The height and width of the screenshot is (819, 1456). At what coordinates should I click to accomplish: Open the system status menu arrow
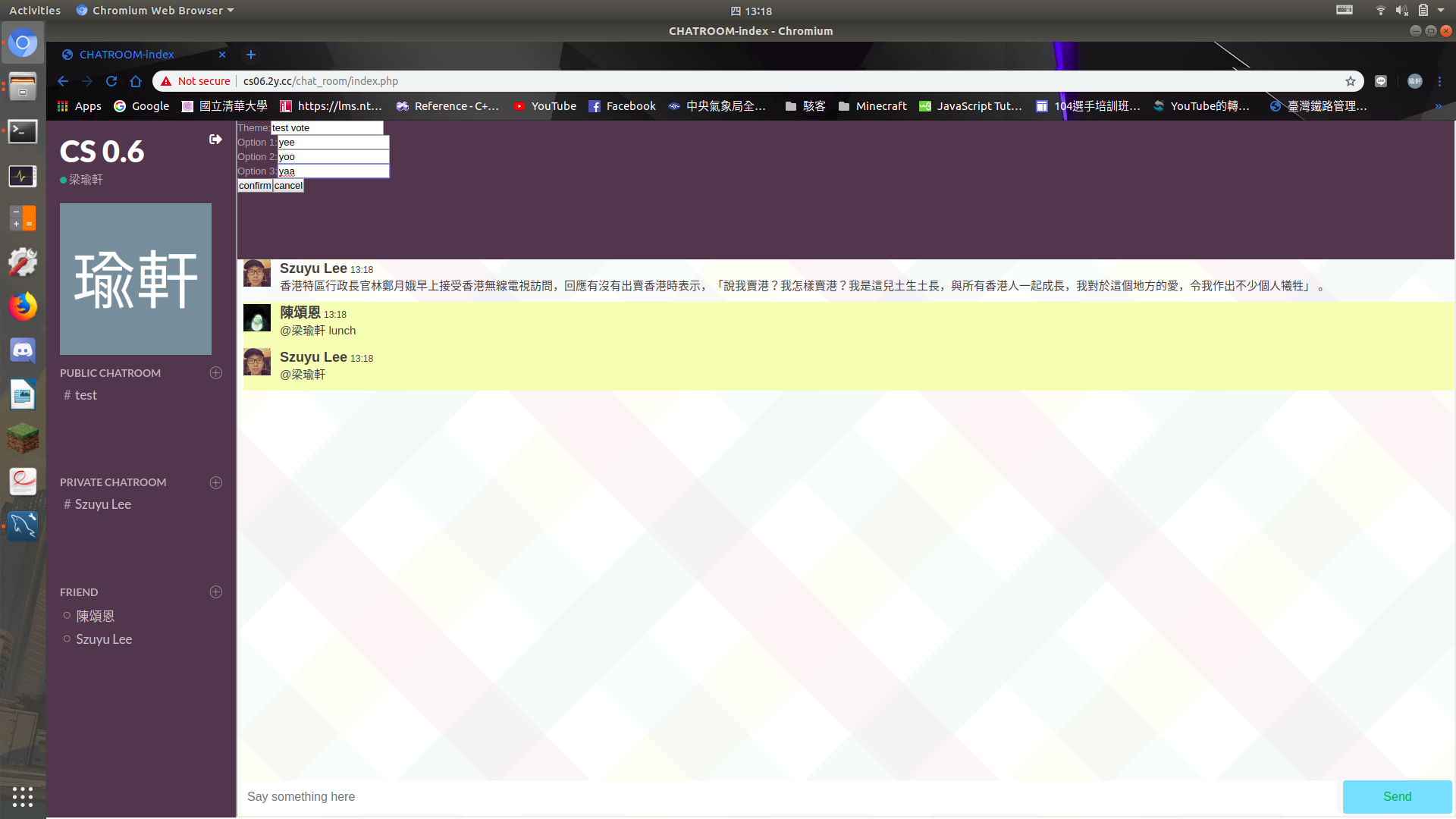1441,11
